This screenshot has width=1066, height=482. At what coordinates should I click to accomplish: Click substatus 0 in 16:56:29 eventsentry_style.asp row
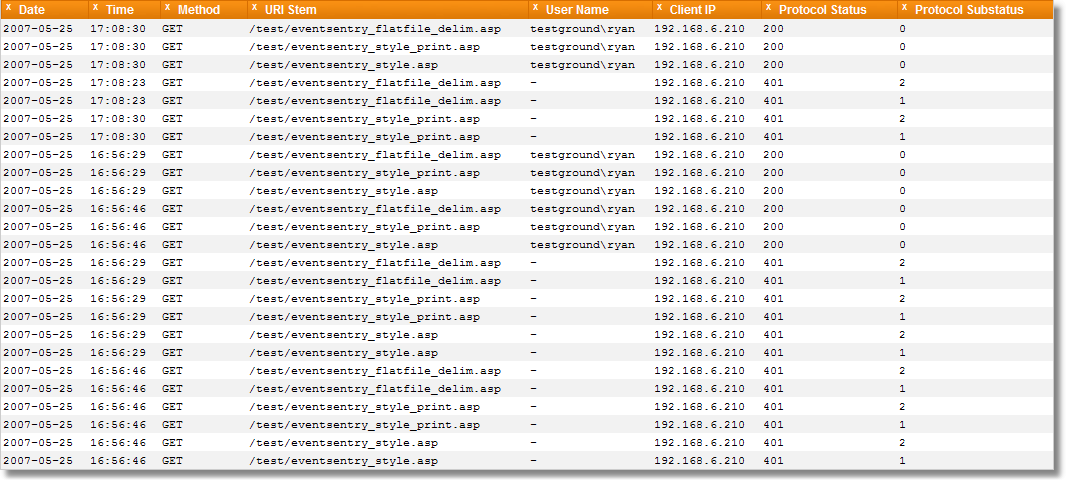[x=902, y=191]
